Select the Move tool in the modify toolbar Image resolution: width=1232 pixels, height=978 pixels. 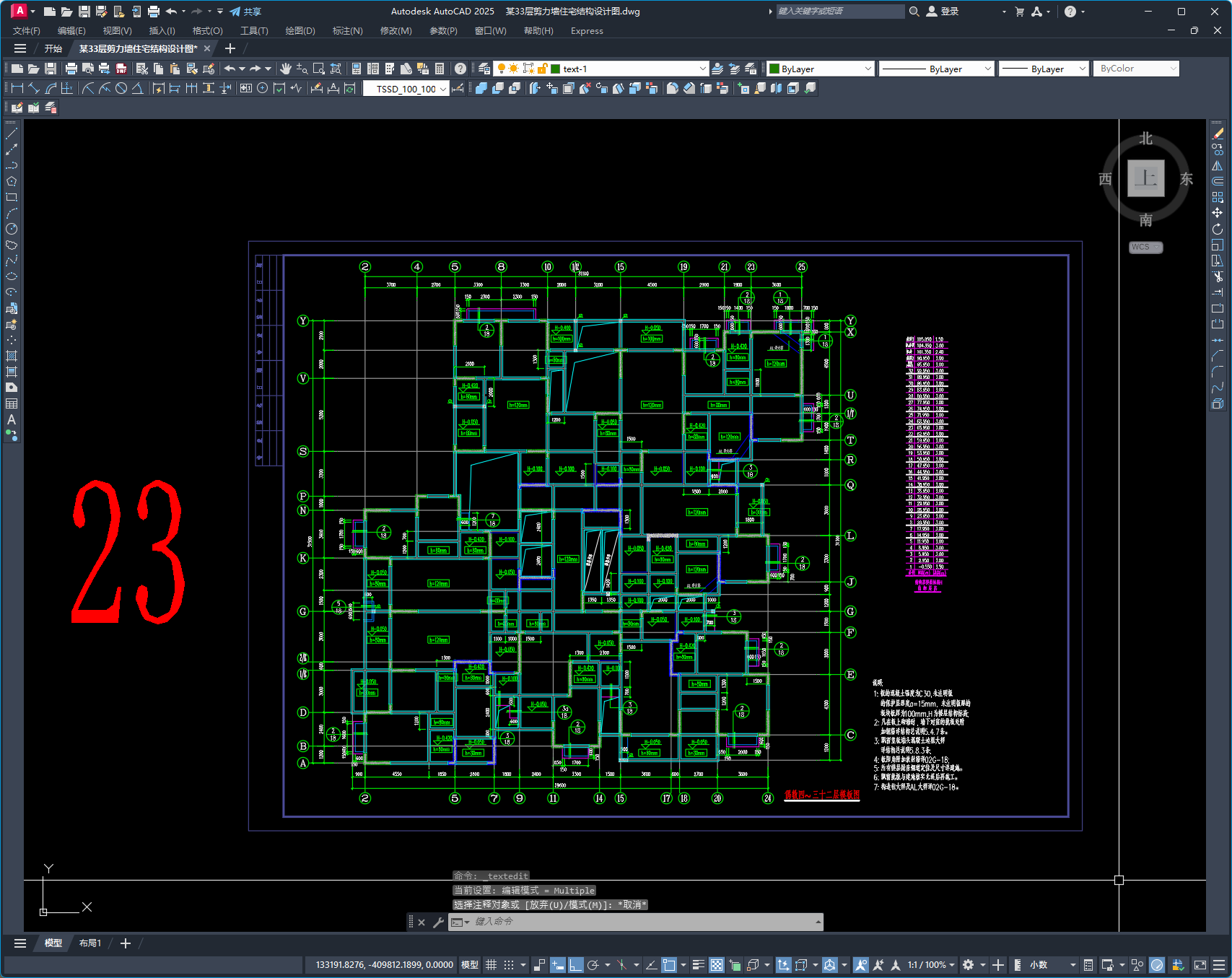click(1218, 213)
